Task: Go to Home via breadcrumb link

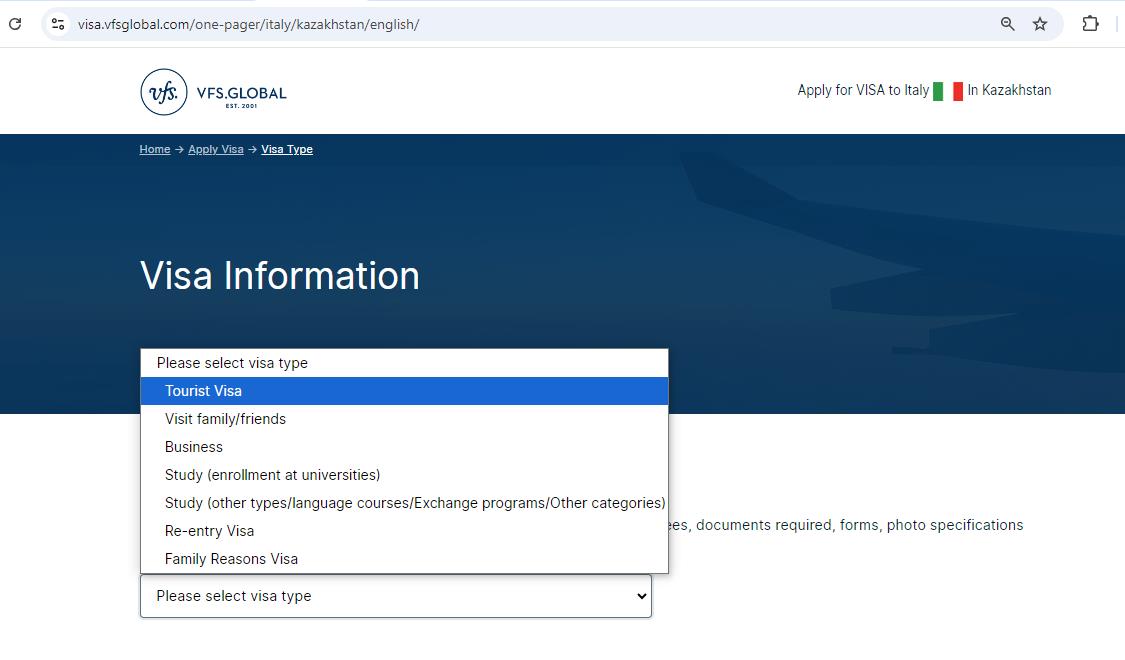Action: [x=154, y=149]
